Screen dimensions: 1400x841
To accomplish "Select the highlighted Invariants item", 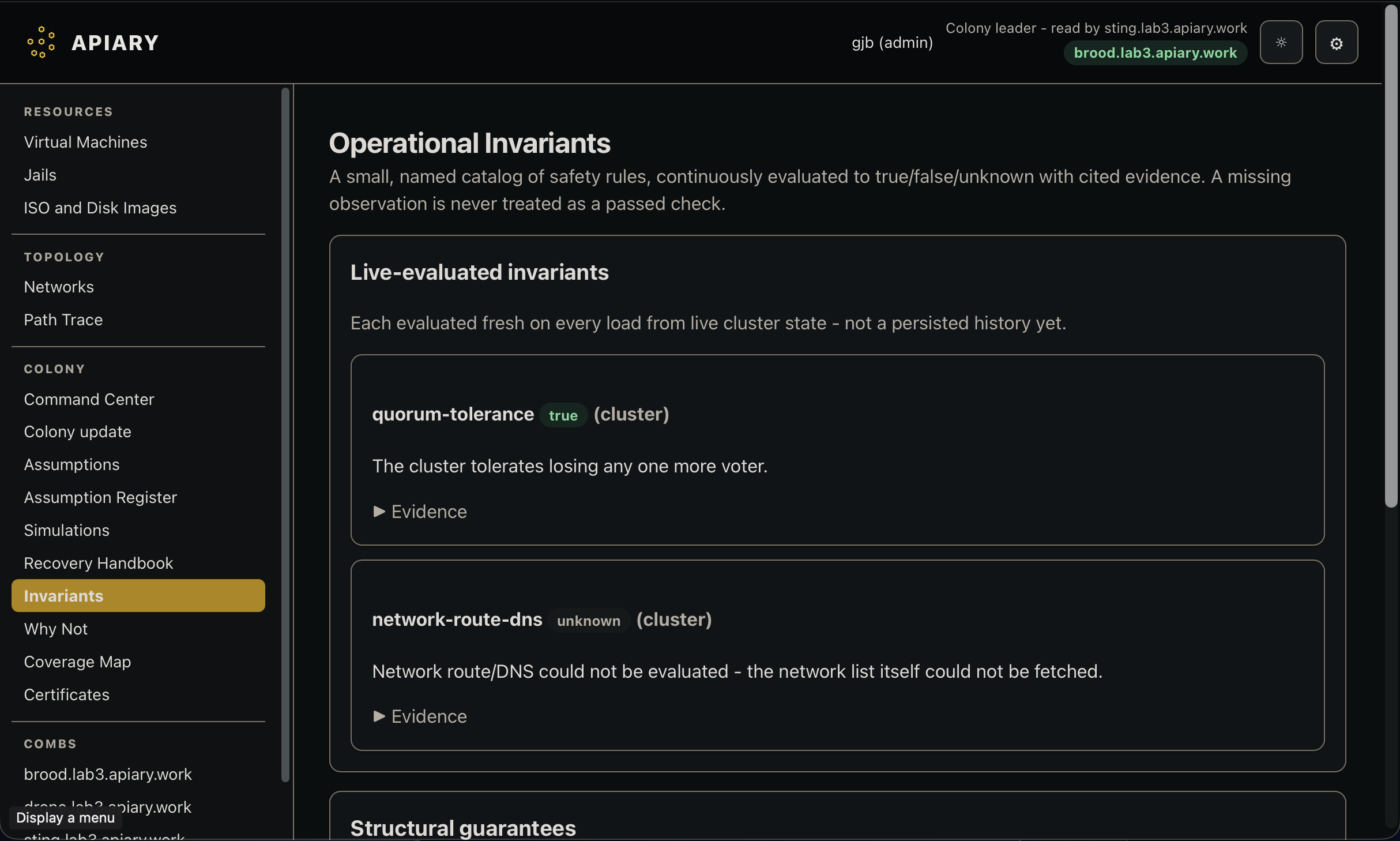I will click(138, 596).
